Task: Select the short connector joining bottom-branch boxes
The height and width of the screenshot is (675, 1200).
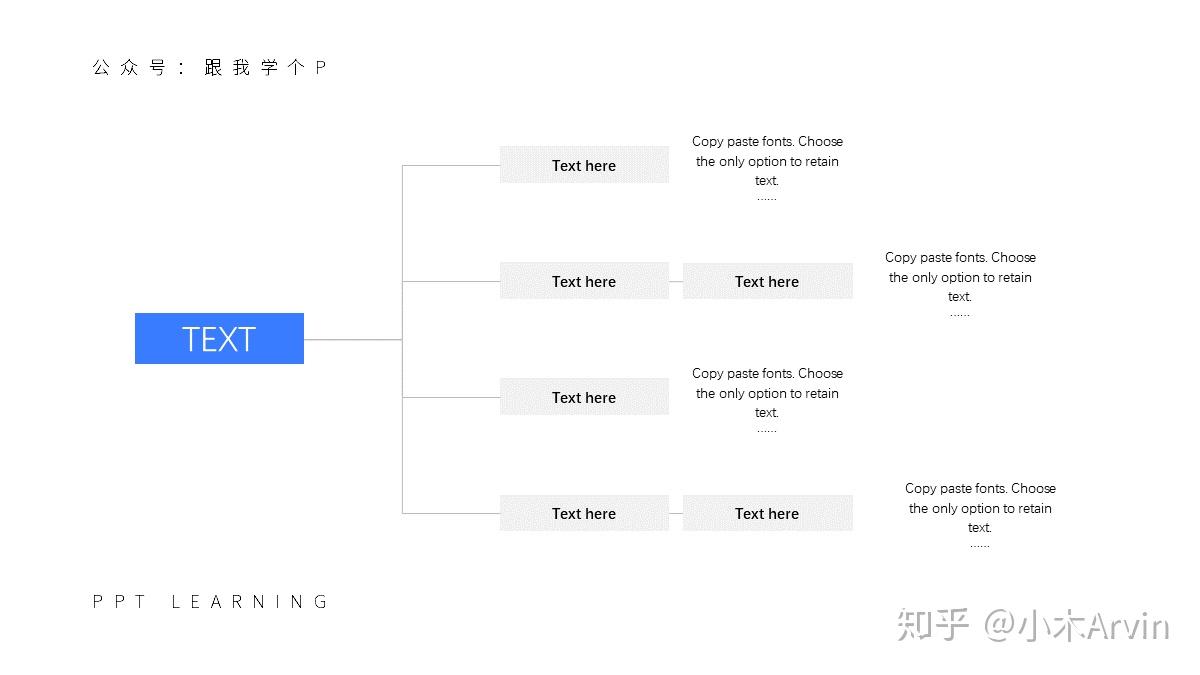Action: point(676,513)
